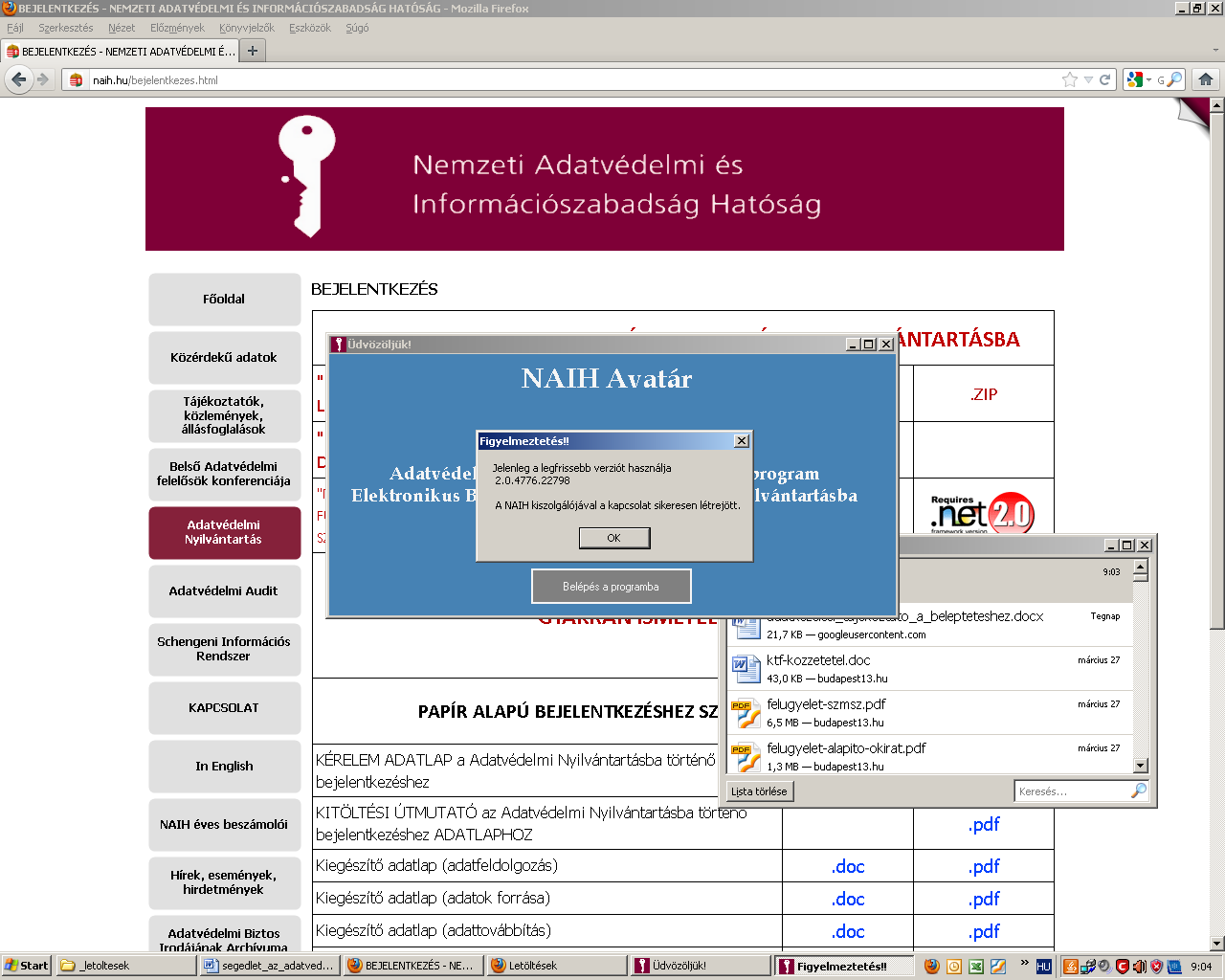The image size is (1225, 980).
Task: Open Tájékoztatók, közlemények, állásfoglalások sidebar item
Action: click(224, 415)
